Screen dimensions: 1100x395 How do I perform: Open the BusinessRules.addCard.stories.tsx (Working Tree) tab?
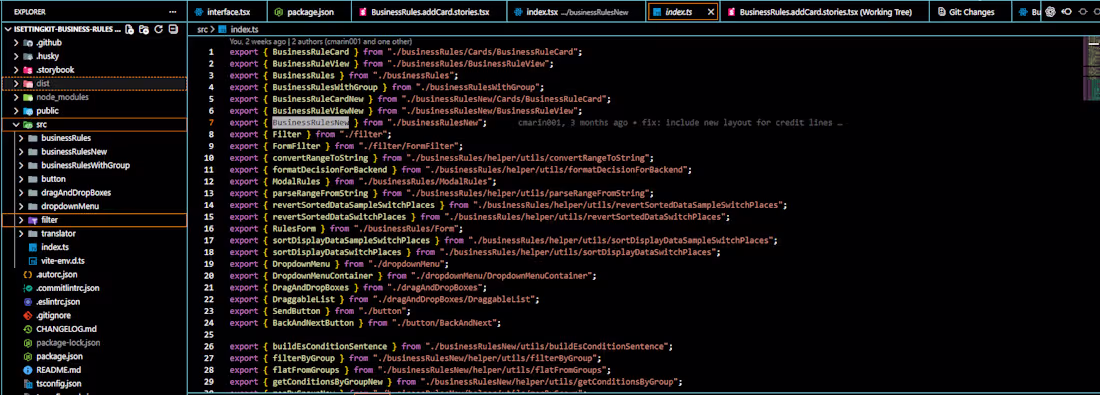(x=824, y=12)
